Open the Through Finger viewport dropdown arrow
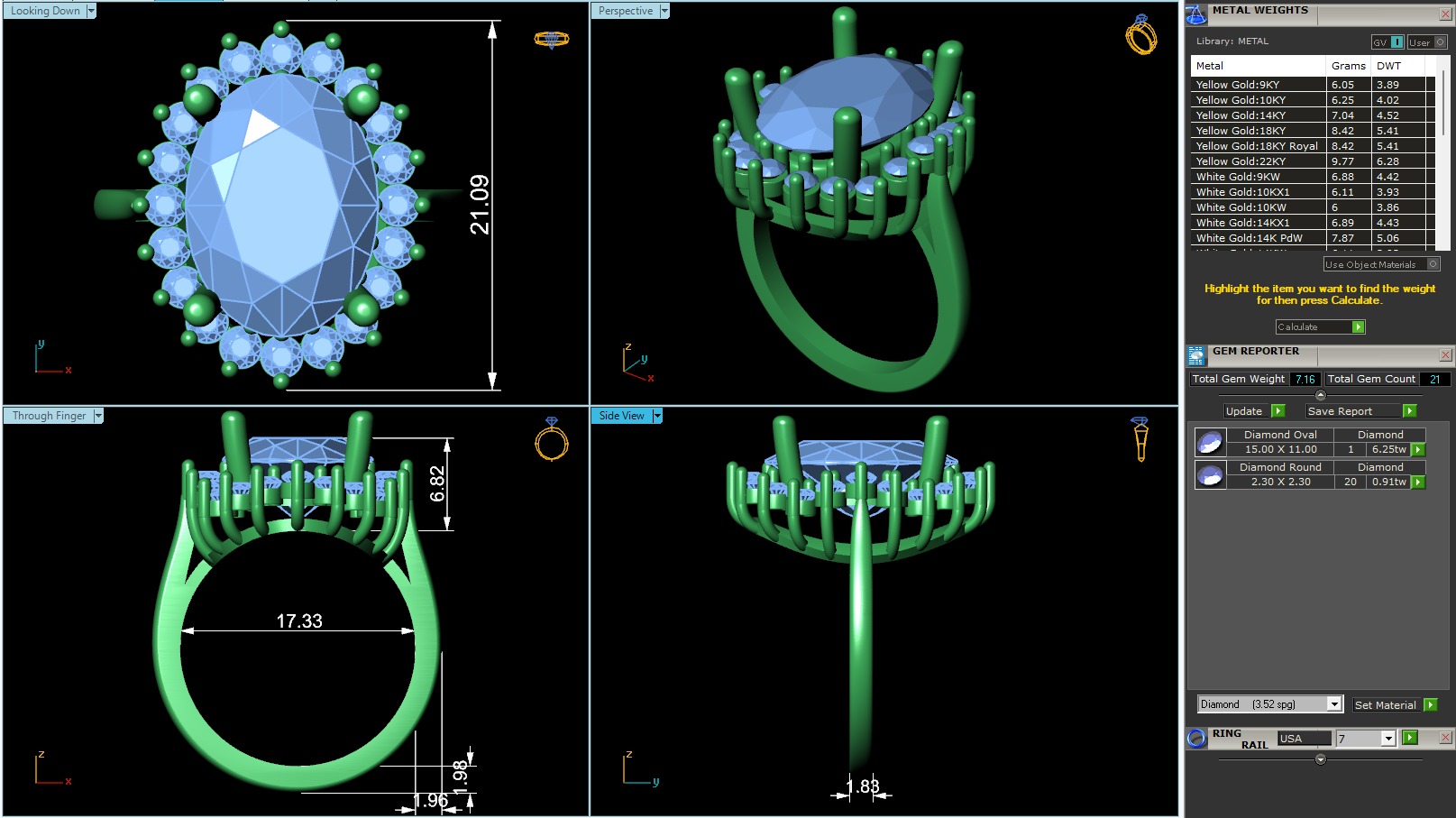The image size is (1456, 818). pyautogui.click(x=98, y=416)
